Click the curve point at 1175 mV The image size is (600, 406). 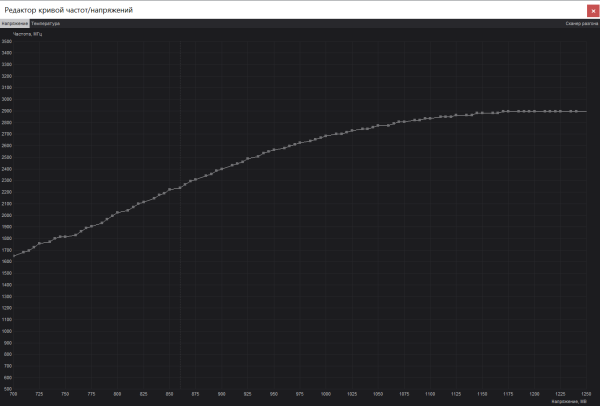coord(507,111)
